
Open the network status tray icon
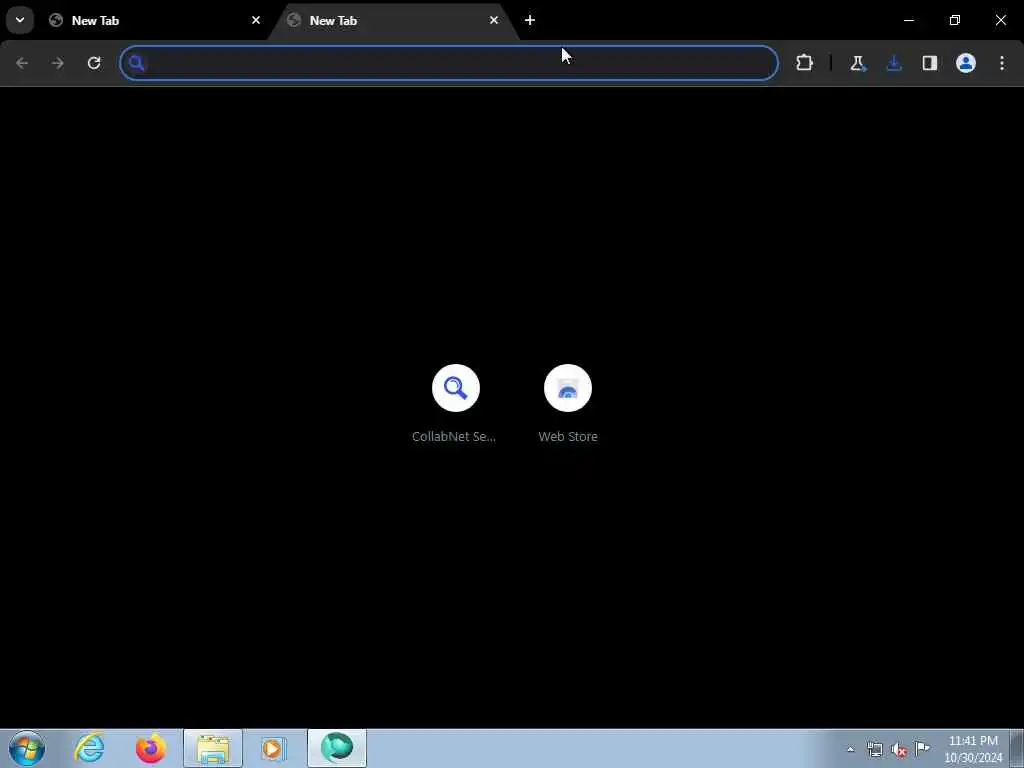pyautogui.click(x=875, y=749)
